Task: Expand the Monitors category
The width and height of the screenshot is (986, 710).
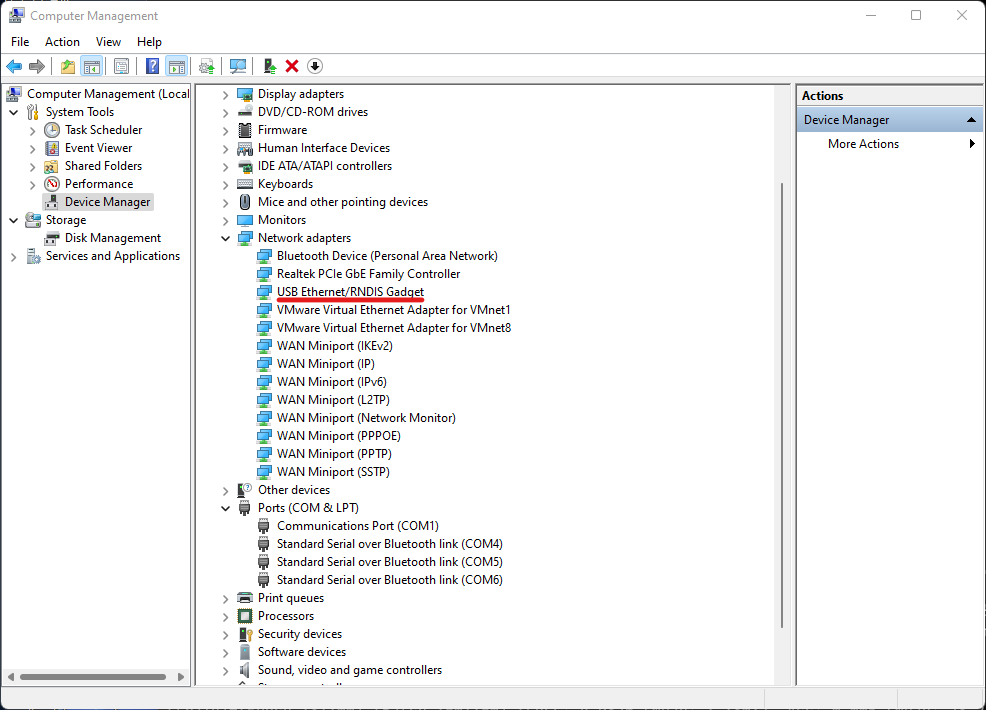Action: 225,221
